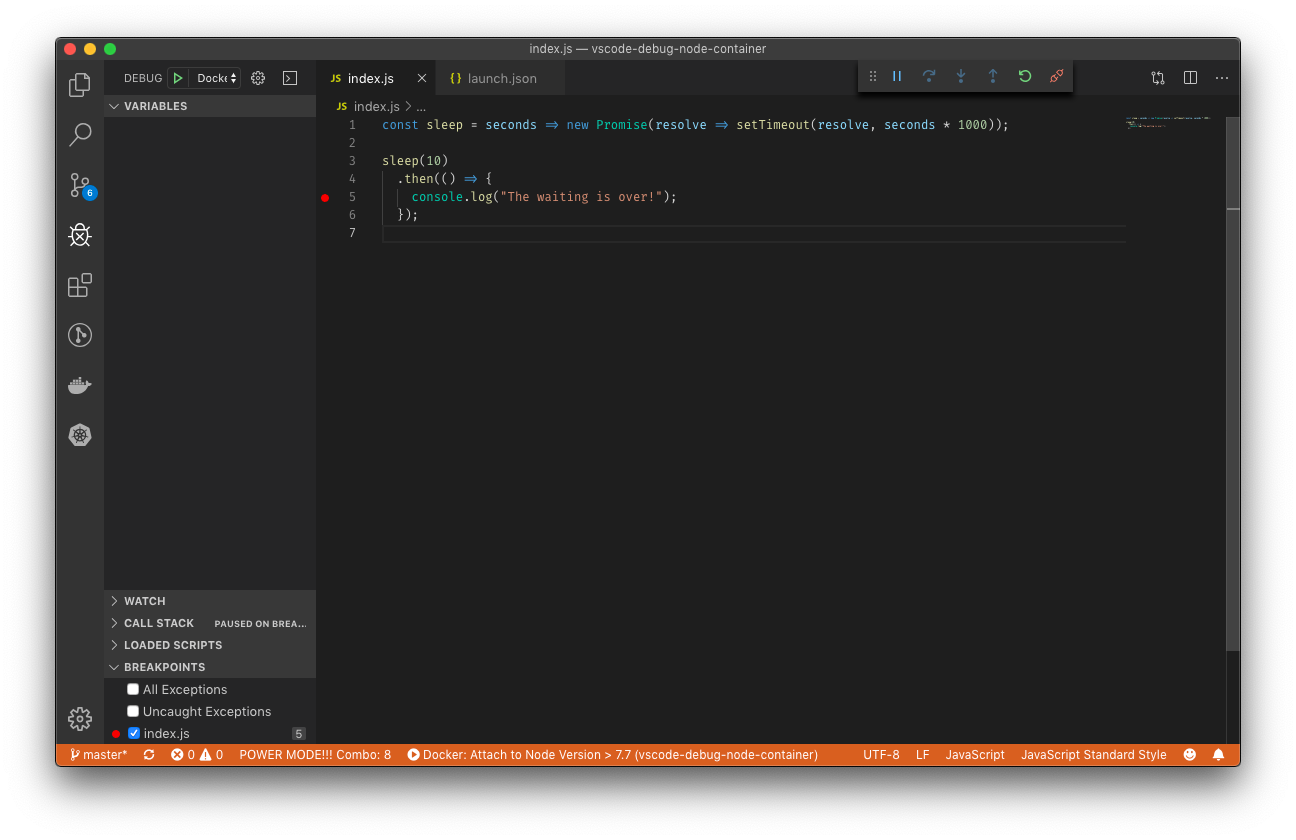
Task: Open the Debug bug view
Action: (x=80, y=235)
